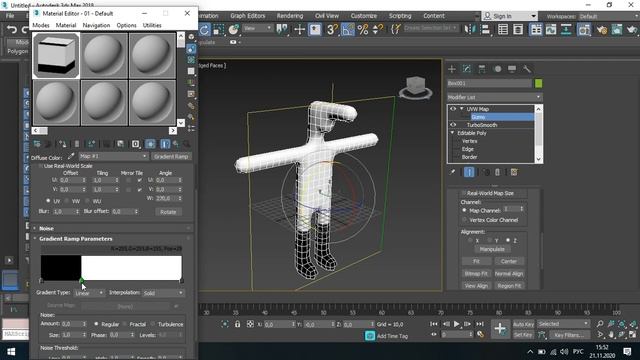Click Get Material icon in Material Editor
640x360 pixels.
(x=37, y=144)
